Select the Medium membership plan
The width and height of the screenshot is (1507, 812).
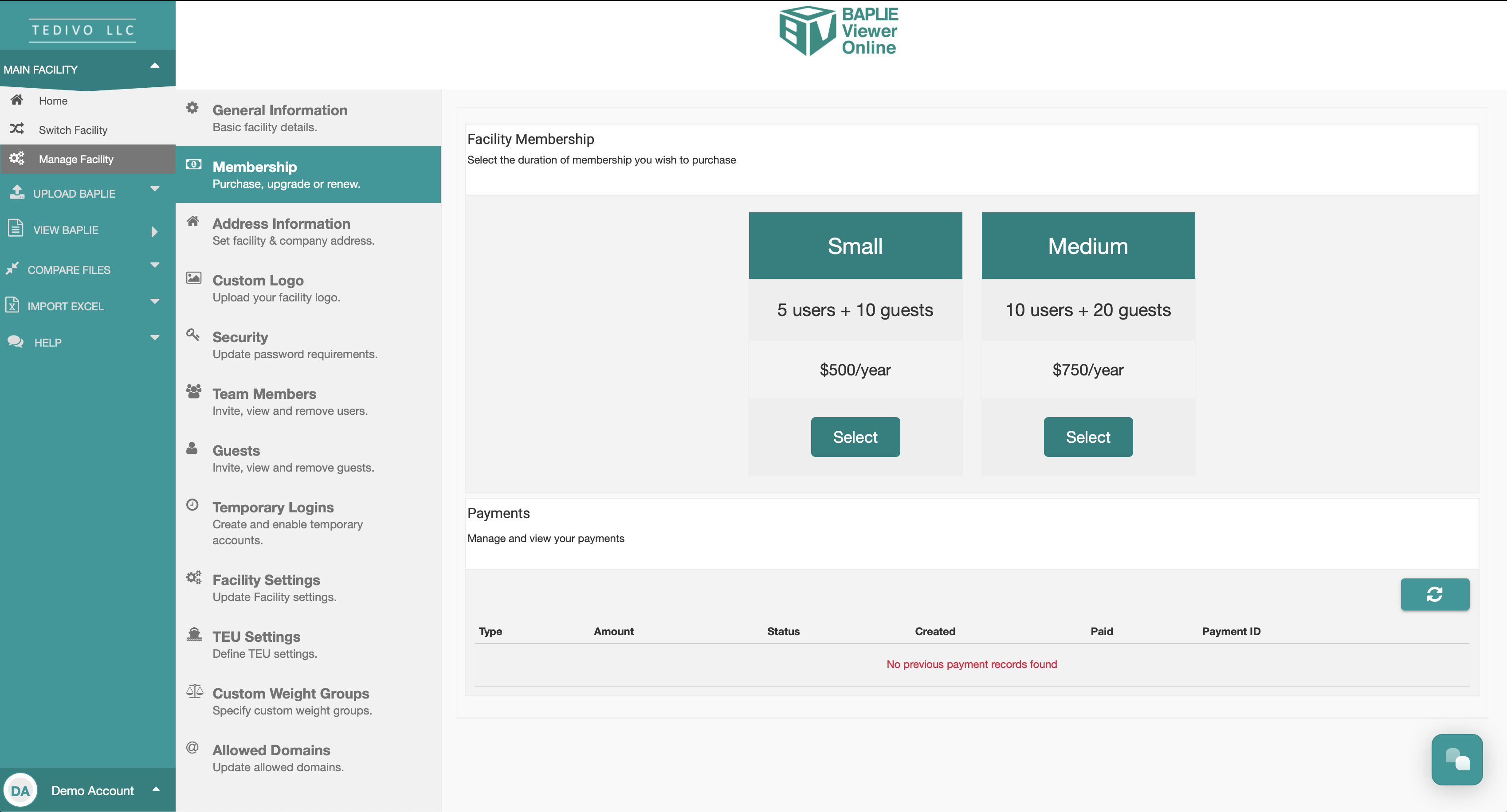click(1087, 437)
